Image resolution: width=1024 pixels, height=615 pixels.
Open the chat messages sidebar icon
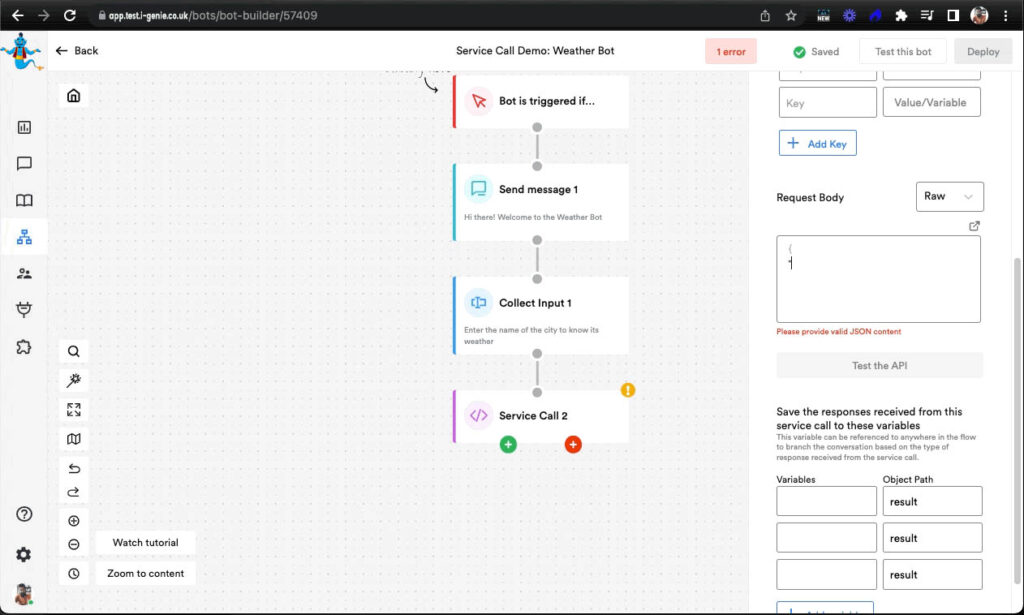tap(24, 164)
